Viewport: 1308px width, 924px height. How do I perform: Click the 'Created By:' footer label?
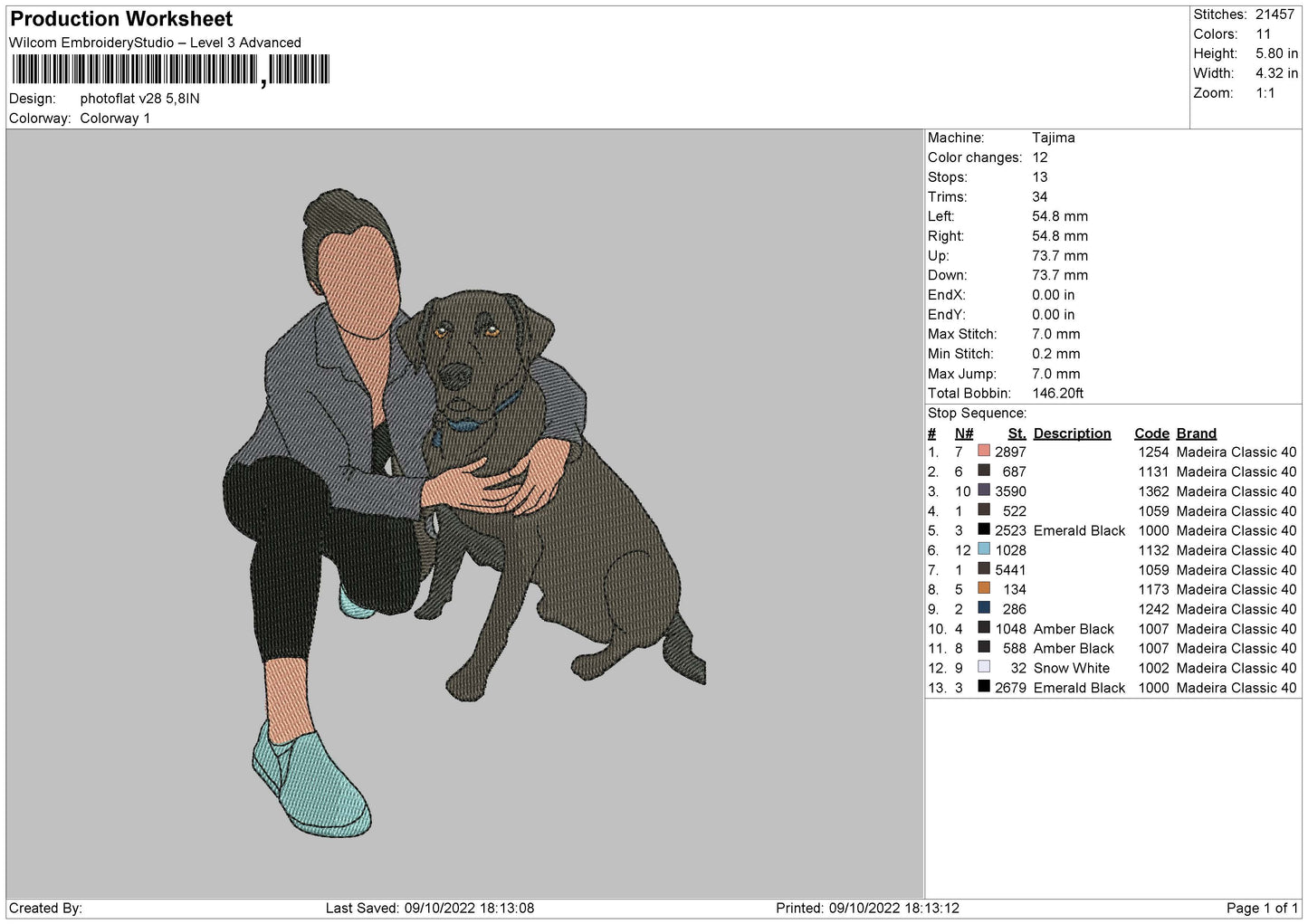point(45,909)
